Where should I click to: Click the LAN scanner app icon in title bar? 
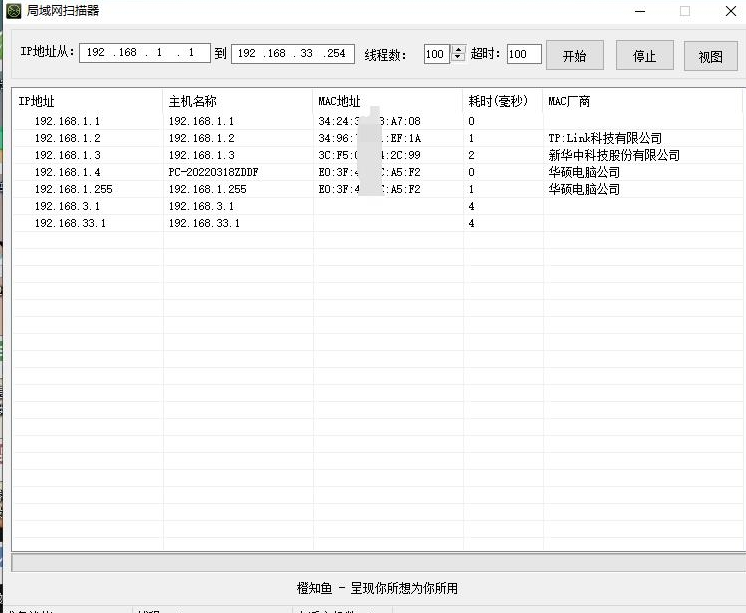(x=13, y=10)
